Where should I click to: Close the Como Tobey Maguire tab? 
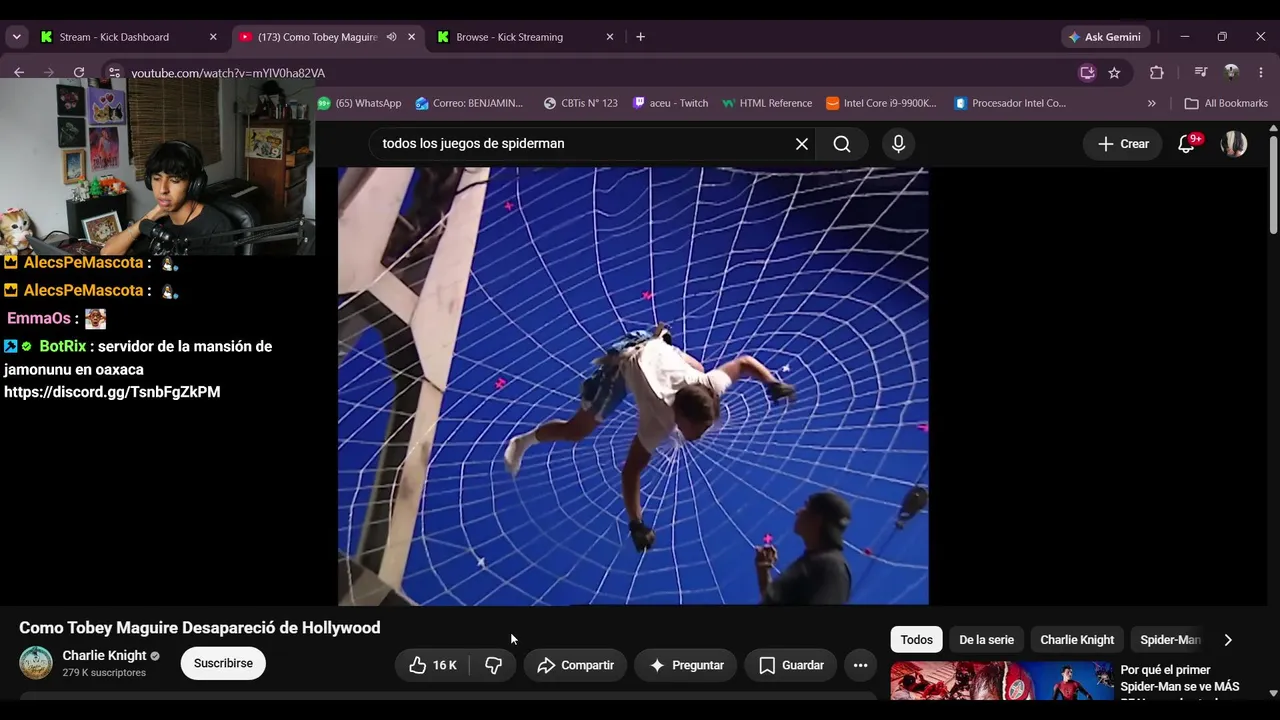[x=411, y=37]
